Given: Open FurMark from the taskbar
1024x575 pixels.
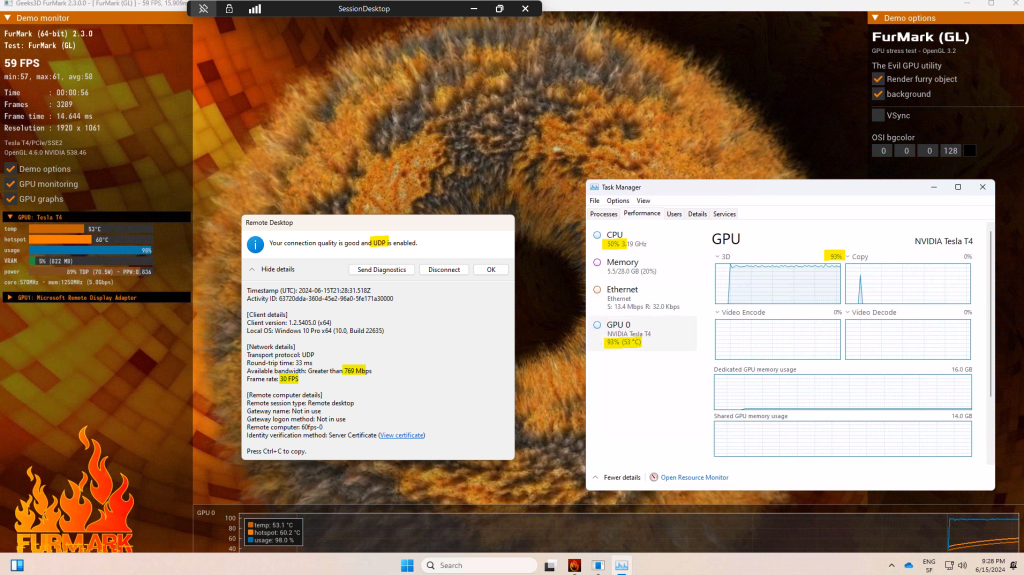Looking at the screenshot, I should pos(574,565).
